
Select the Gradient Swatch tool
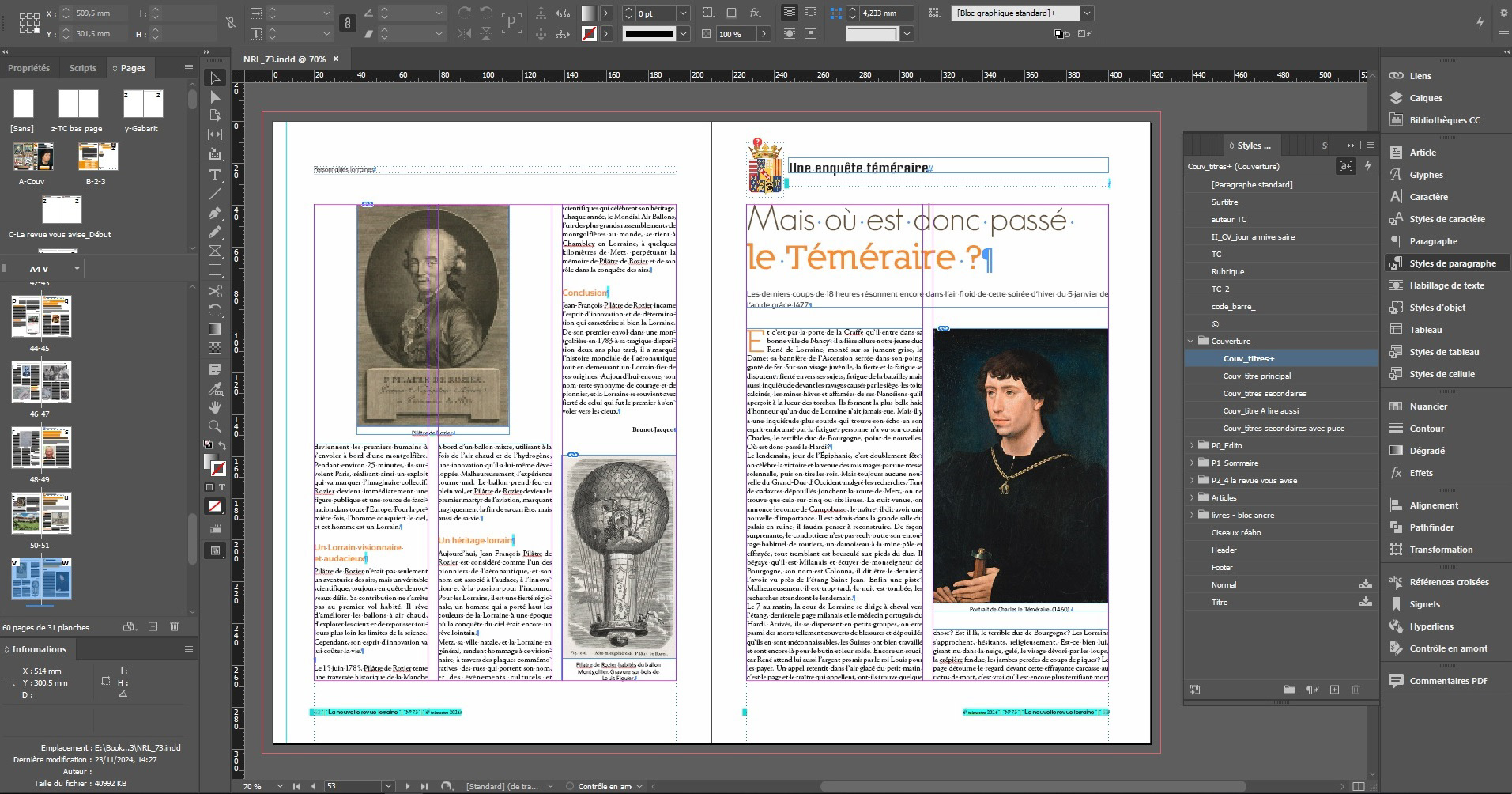[x=215, y=328]
